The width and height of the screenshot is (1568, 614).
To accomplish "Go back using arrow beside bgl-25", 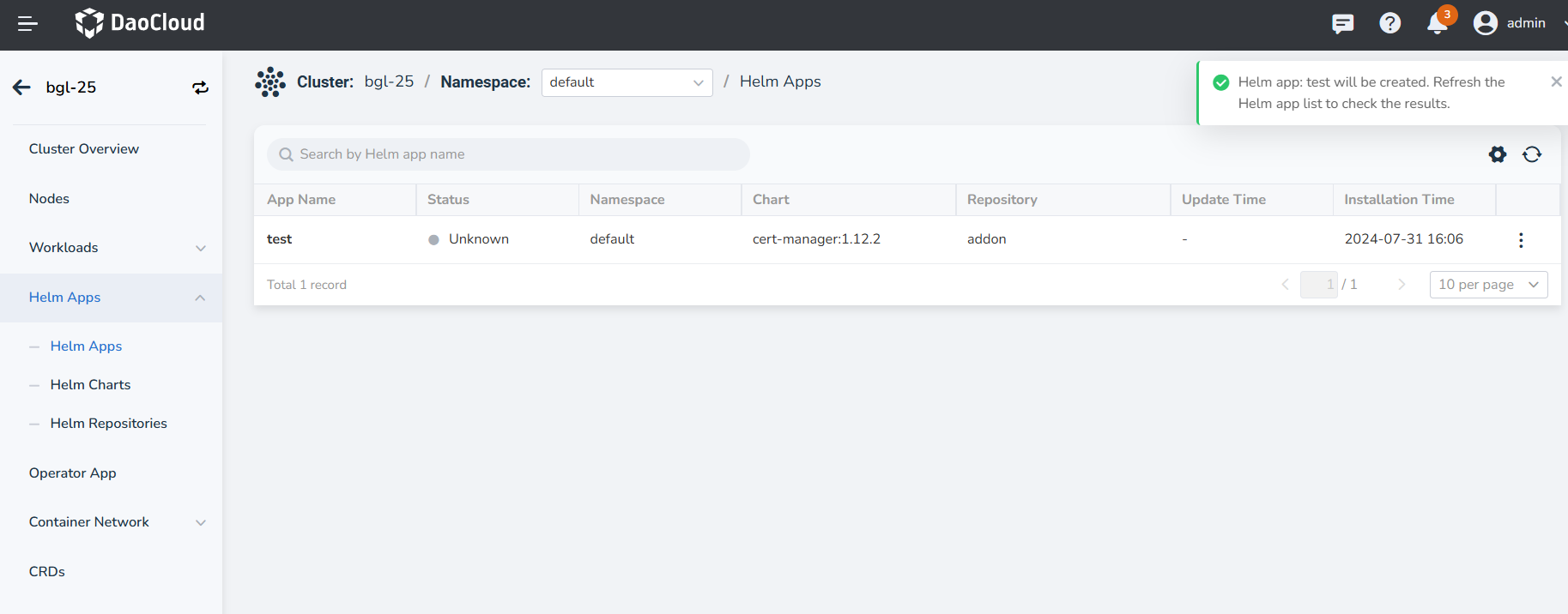I will click(x=21, y=87).
